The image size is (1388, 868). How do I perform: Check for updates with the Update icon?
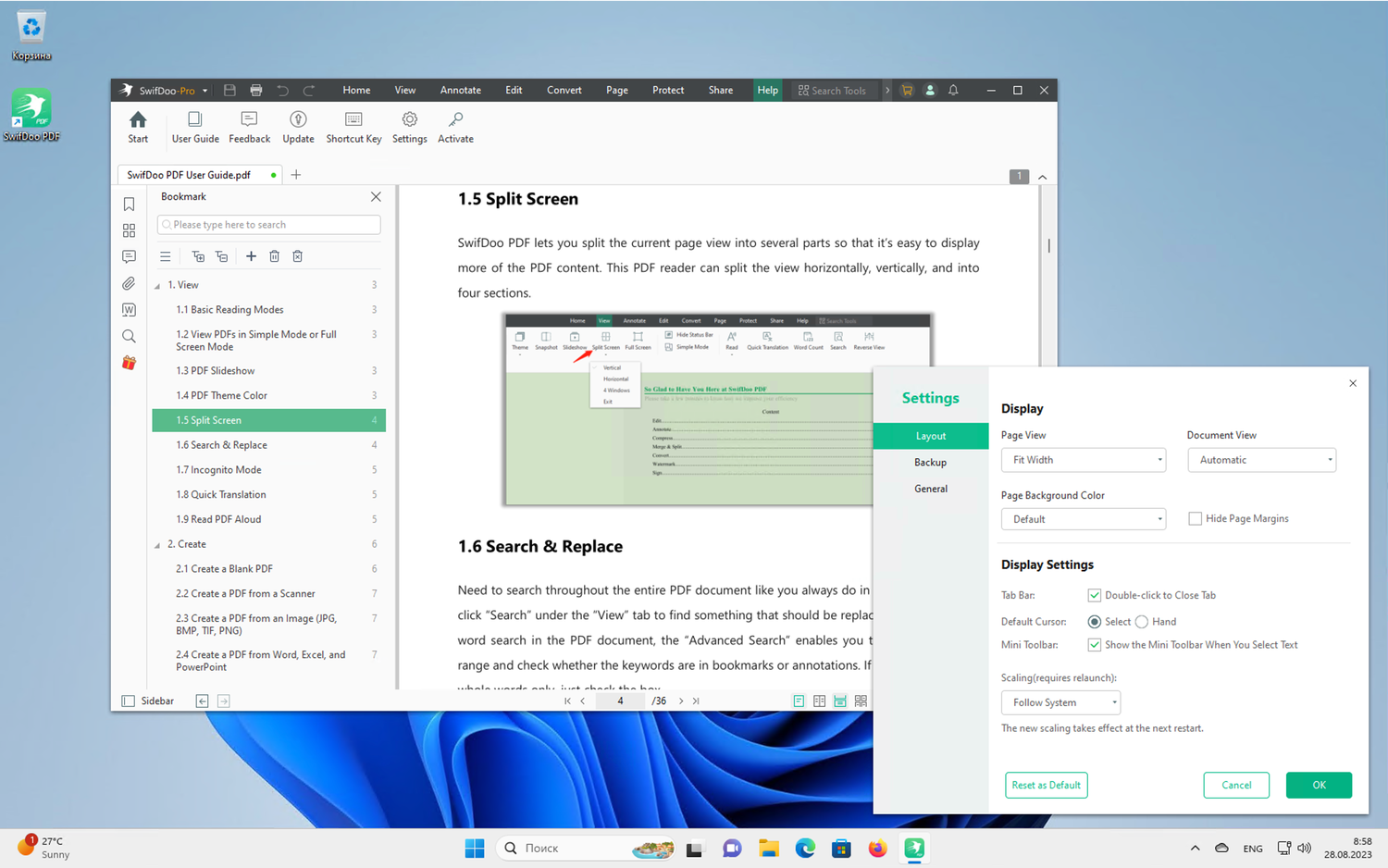click(298, 127)
